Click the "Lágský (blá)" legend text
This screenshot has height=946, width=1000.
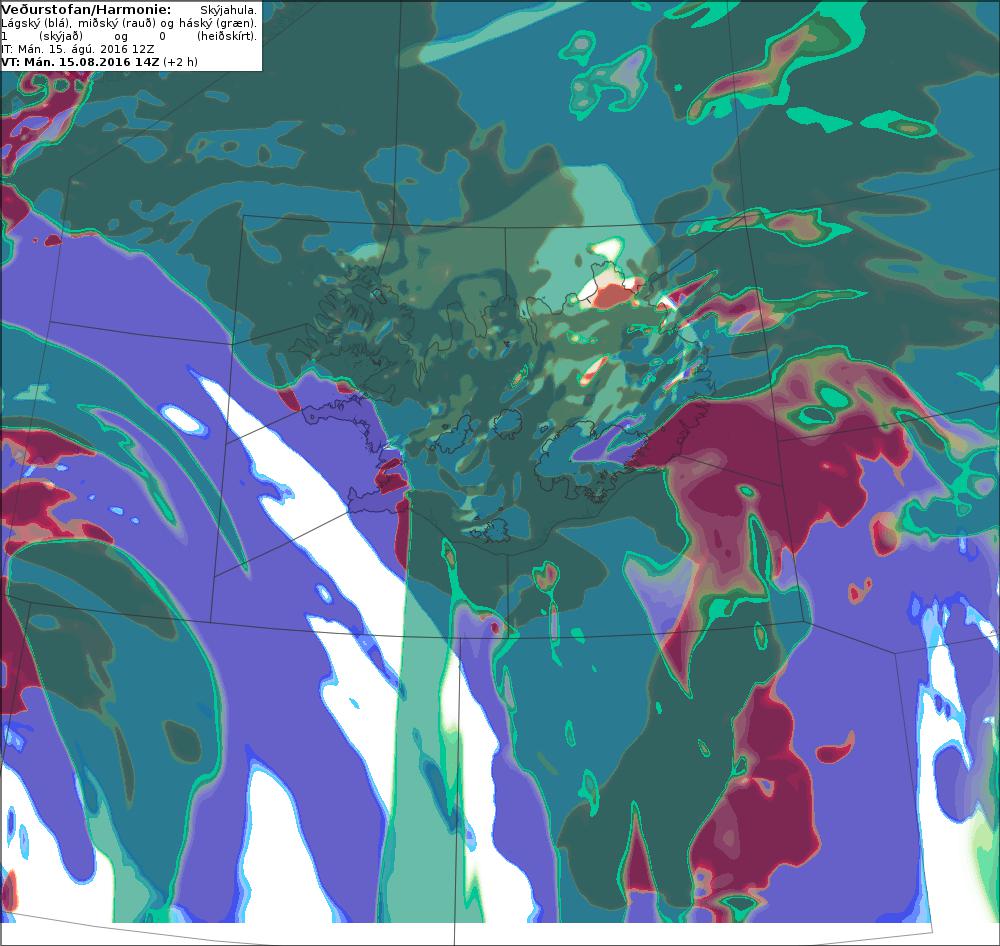coord(34,24)
